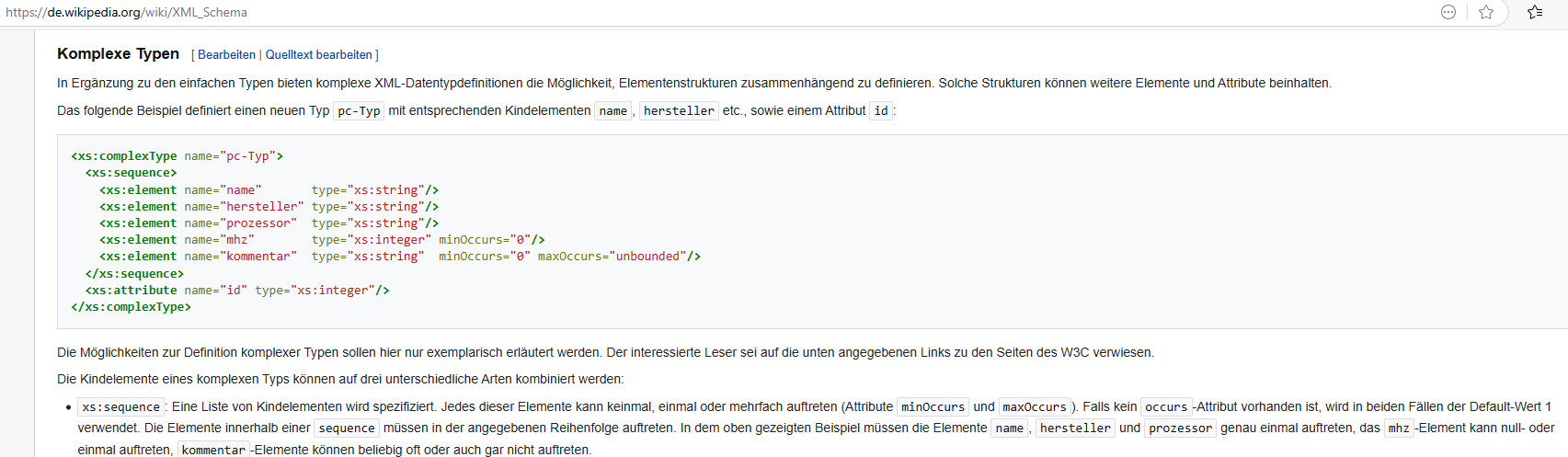Click the closing xs:complexType tag in code block

tap(131, 307)
